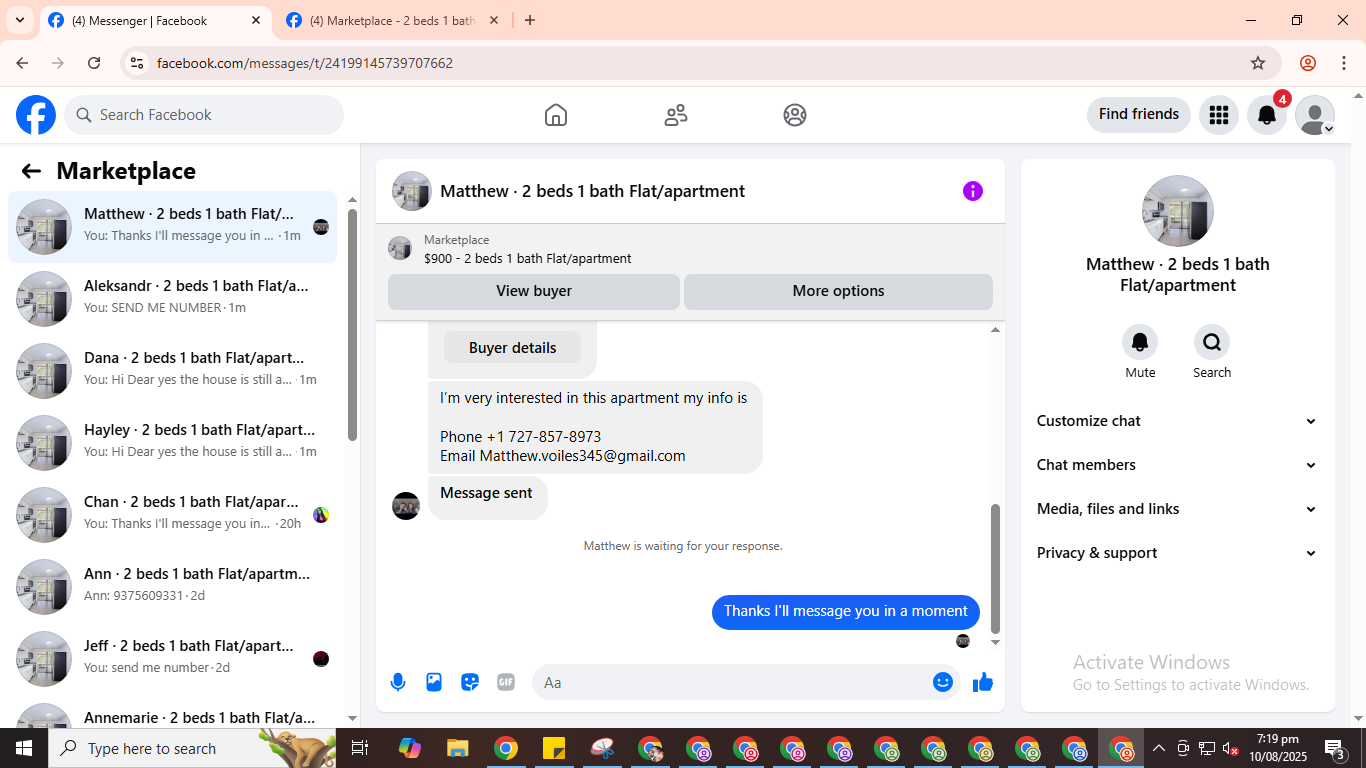Click the address bar URL
Screen dimensions: 1366x768
coord(305,63)
